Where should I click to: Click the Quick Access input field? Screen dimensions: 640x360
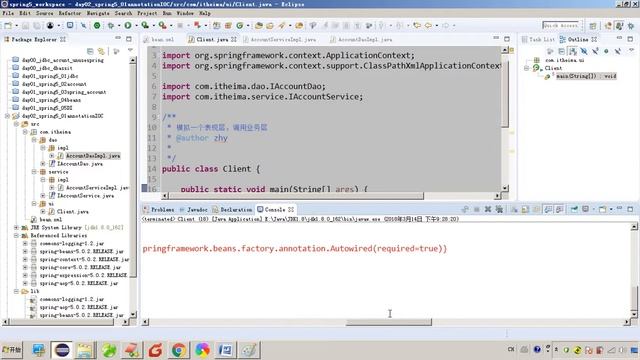pos(560,25)
